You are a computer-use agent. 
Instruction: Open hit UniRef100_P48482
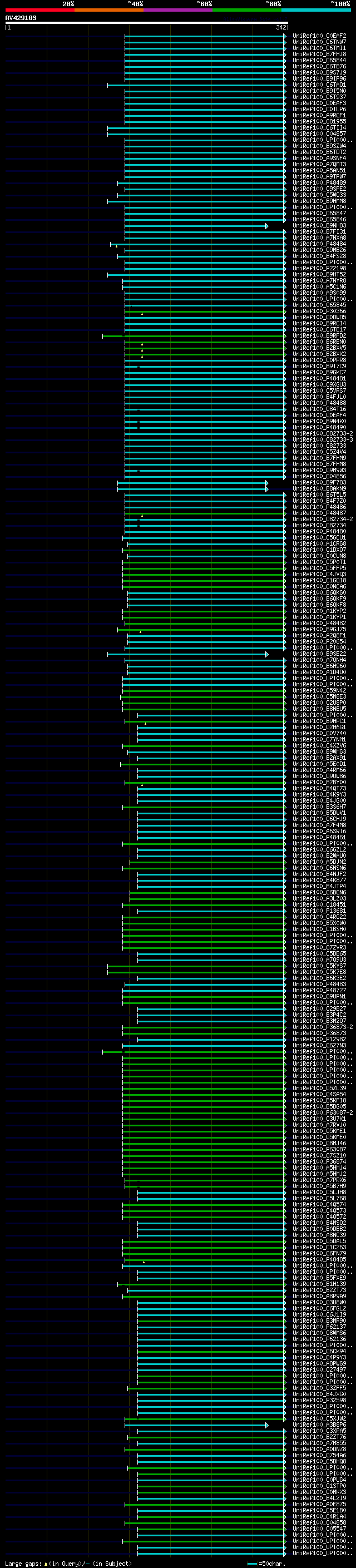[x=319, y=624]
